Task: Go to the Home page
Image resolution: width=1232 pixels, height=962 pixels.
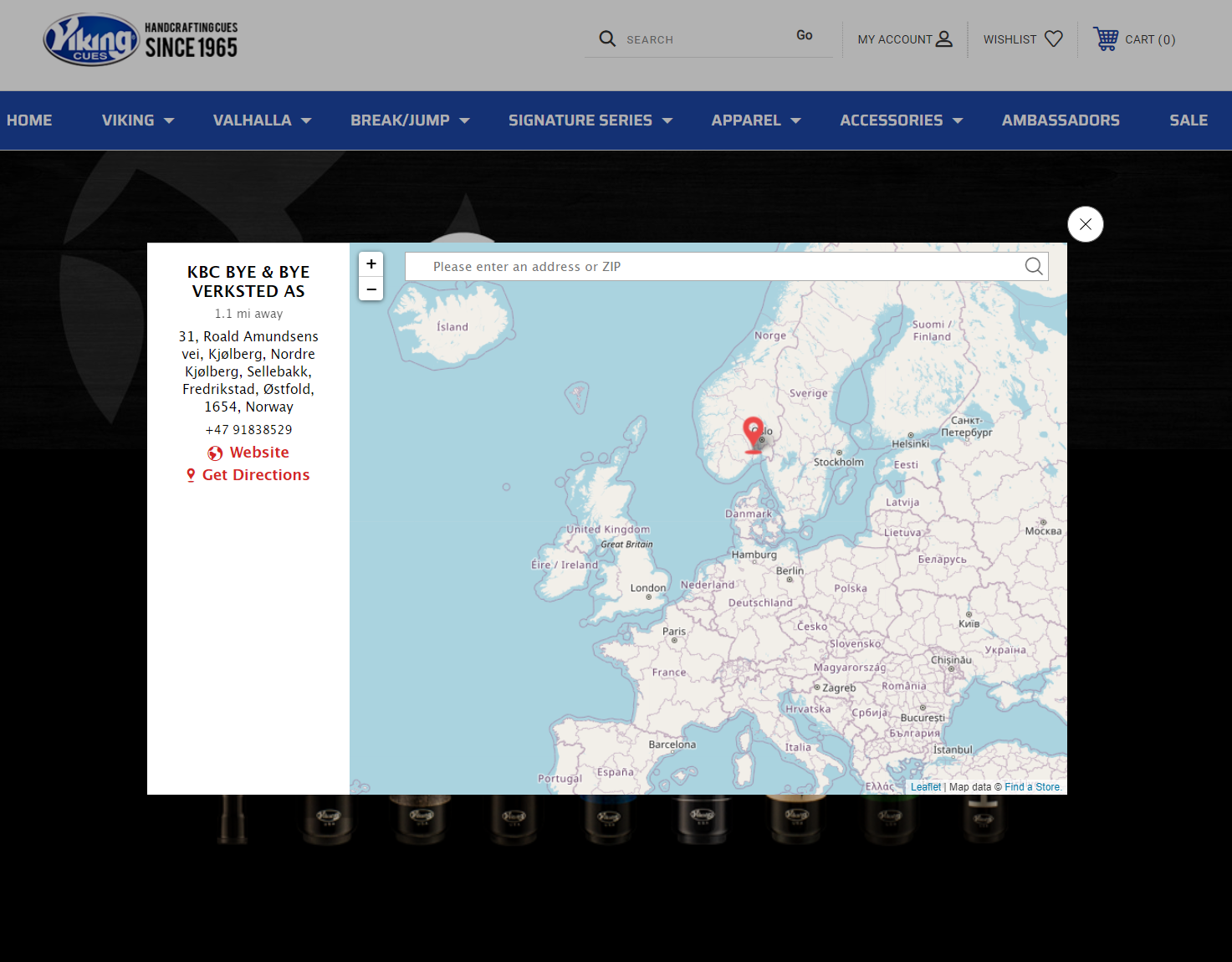Action: tap(29, 120)
